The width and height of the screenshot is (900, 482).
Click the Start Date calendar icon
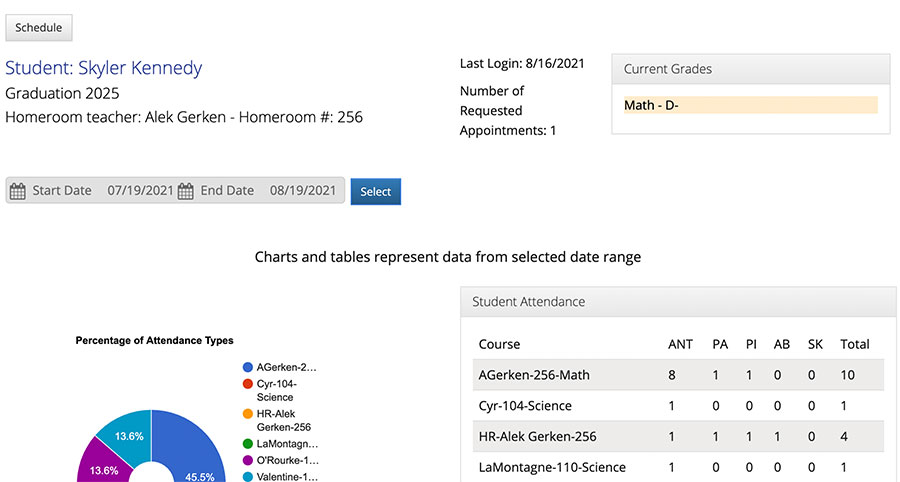18,191
